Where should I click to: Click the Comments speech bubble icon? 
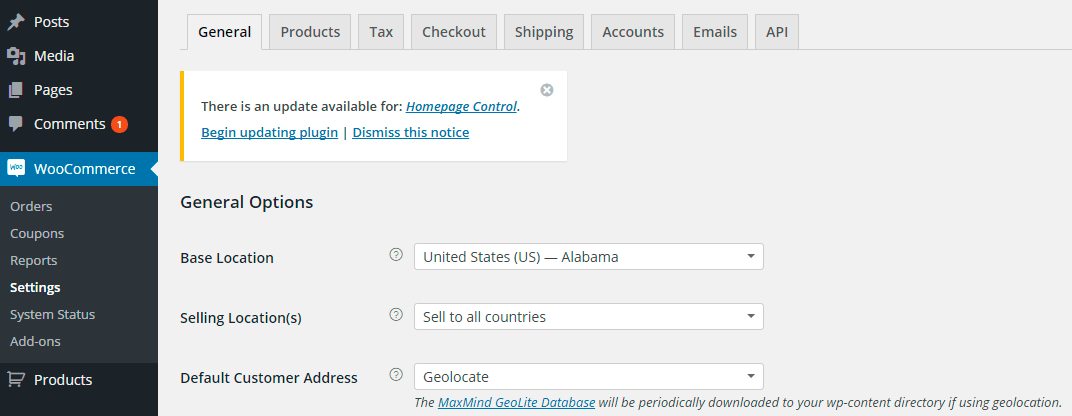click(x=16, y=124)
